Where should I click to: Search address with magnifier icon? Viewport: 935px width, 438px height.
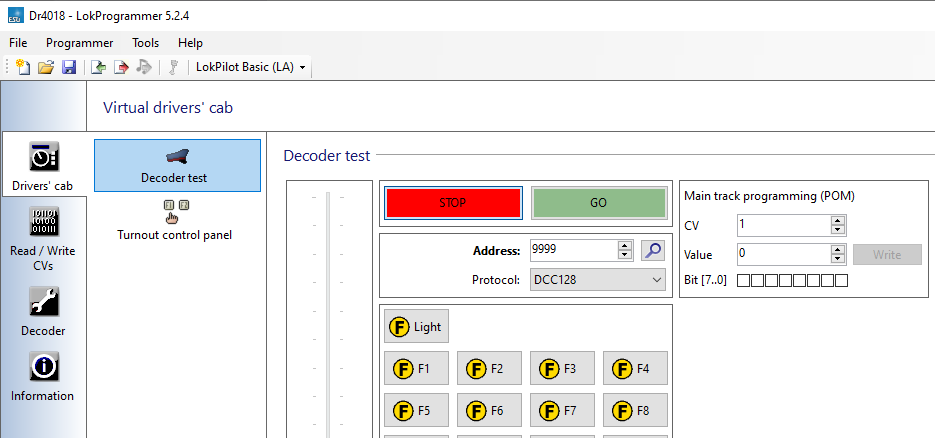(x=653, y=250)
